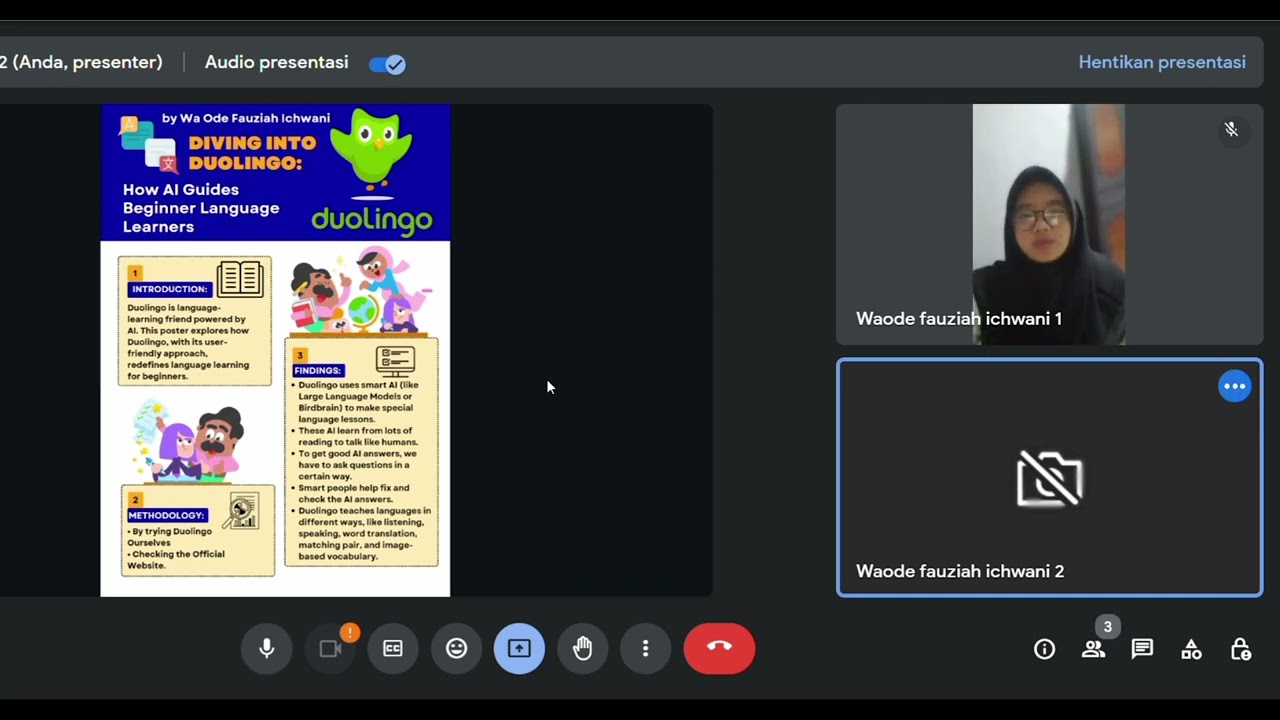This screenshot has height=720, width=1280.
Task: Click the "Audio presentasi" label
Action: [277, 62]
